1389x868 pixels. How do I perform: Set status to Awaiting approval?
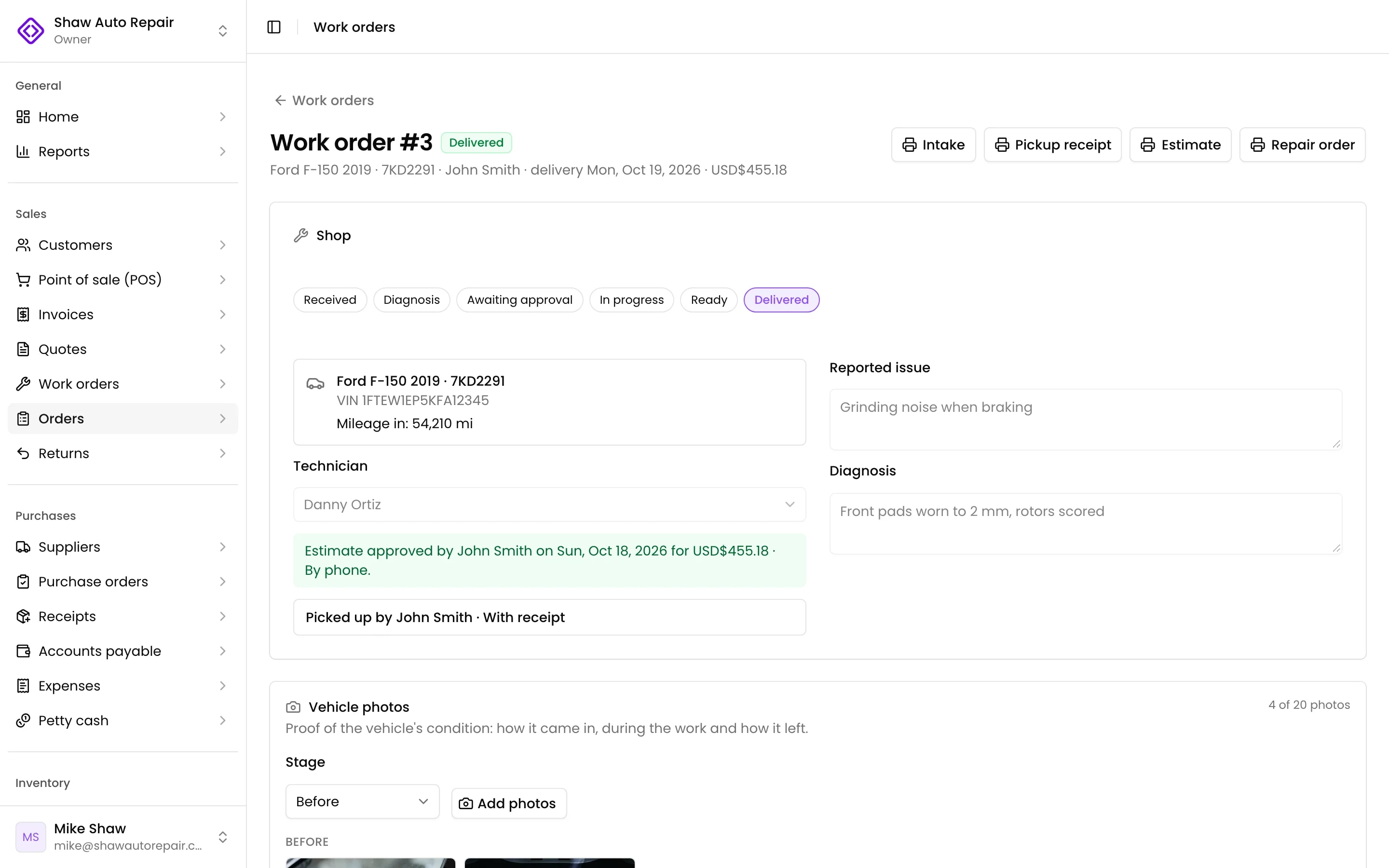[519, 299]
